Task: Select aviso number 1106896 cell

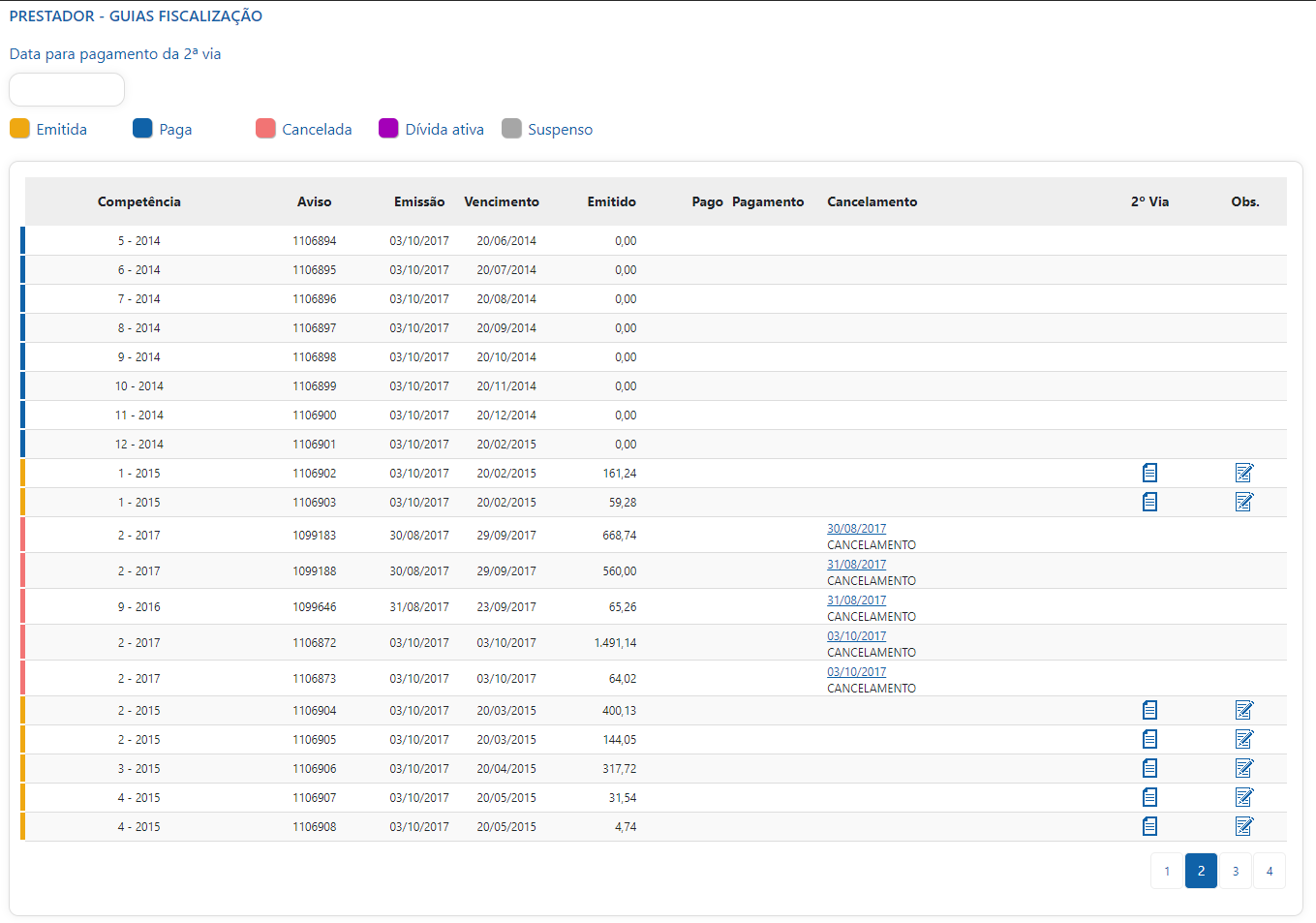Action: (x=315, y=299)
